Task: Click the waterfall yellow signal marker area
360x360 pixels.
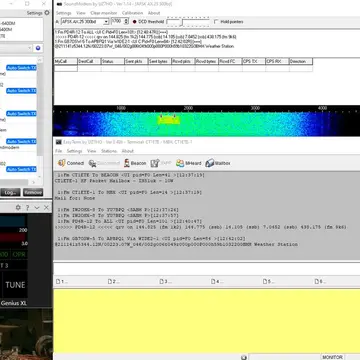Action: tap(168, 119)
